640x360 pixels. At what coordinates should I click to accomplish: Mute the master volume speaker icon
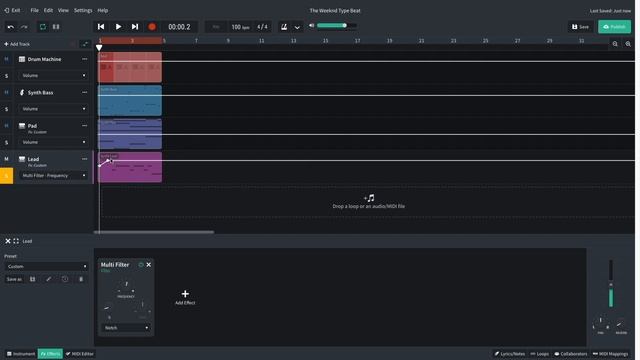click(311, 26)
